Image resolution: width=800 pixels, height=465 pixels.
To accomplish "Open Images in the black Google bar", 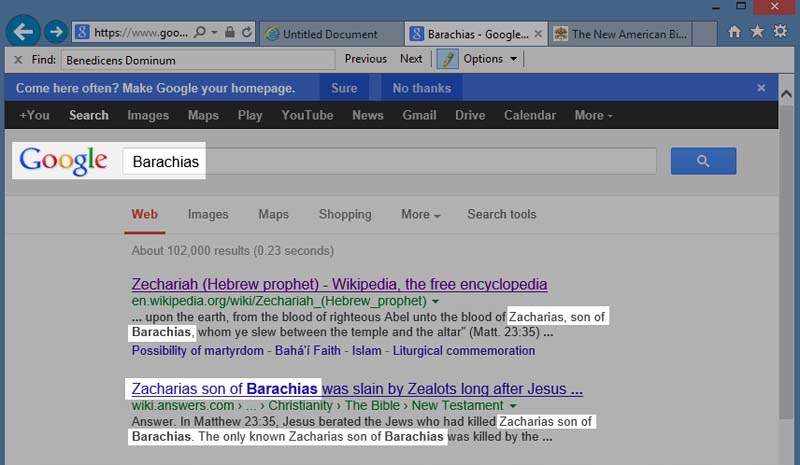I will point(148,115).
